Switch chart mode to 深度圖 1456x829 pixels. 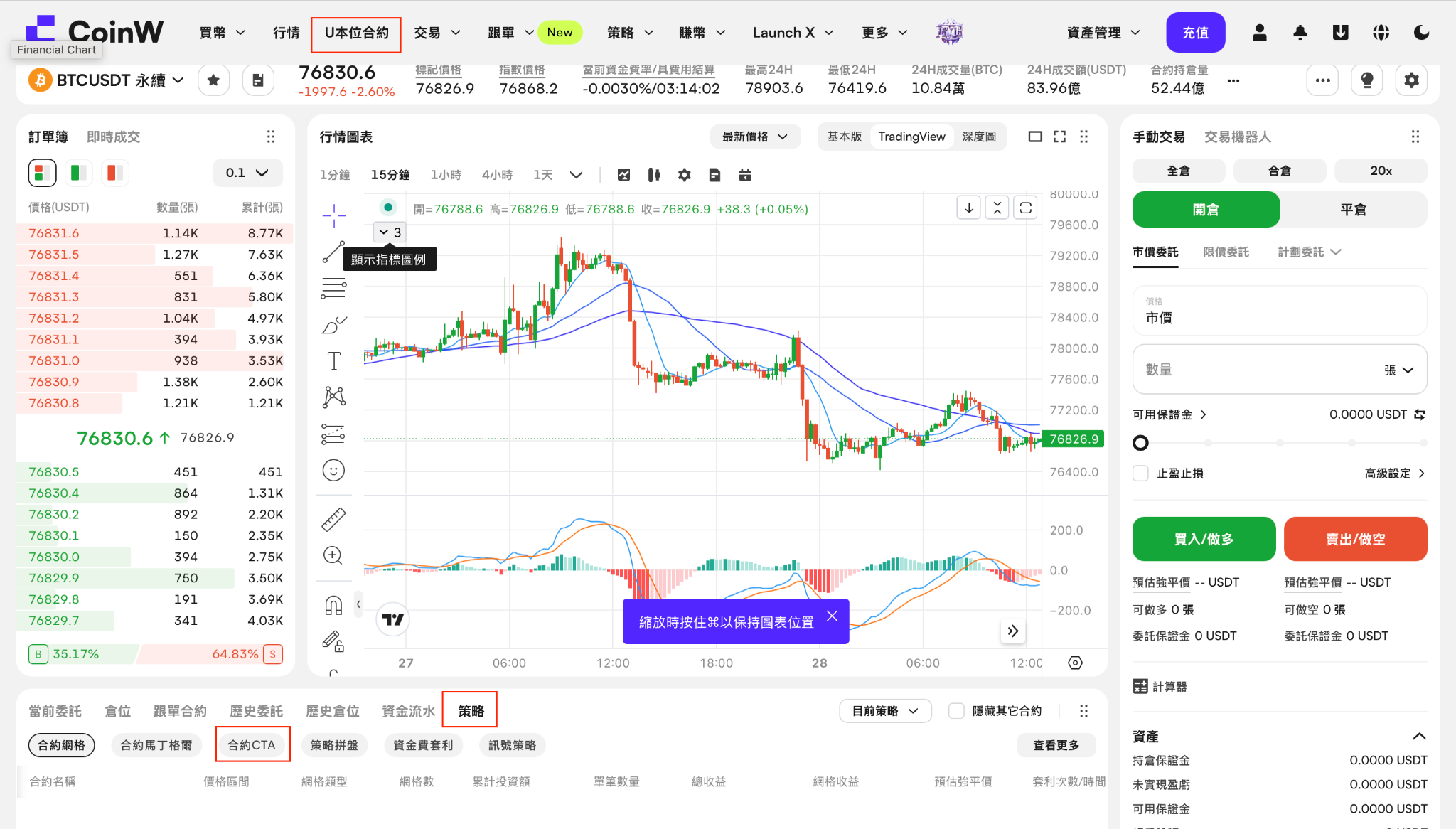(978, 137)
